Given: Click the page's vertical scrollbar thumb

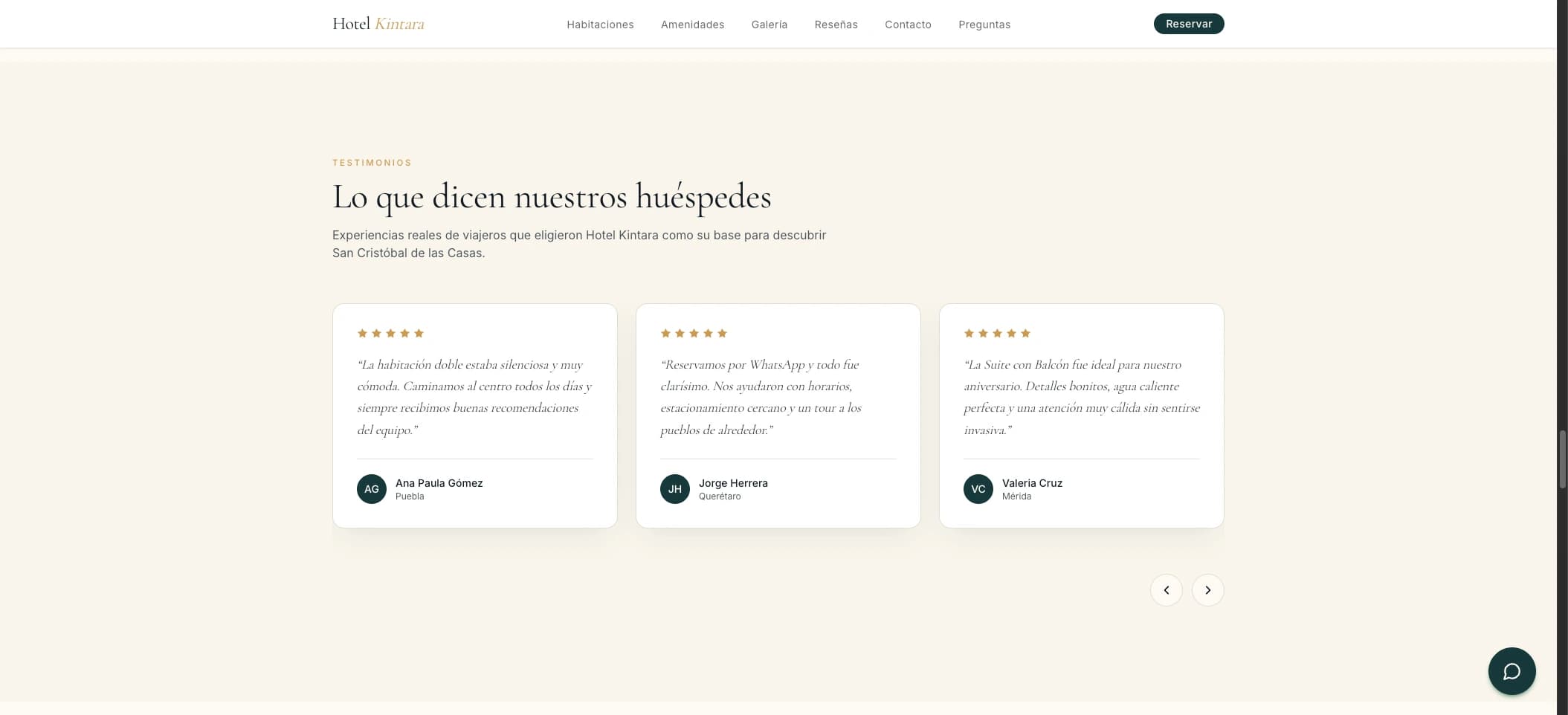Looking at the screenshot, I should click(1562, 459).
